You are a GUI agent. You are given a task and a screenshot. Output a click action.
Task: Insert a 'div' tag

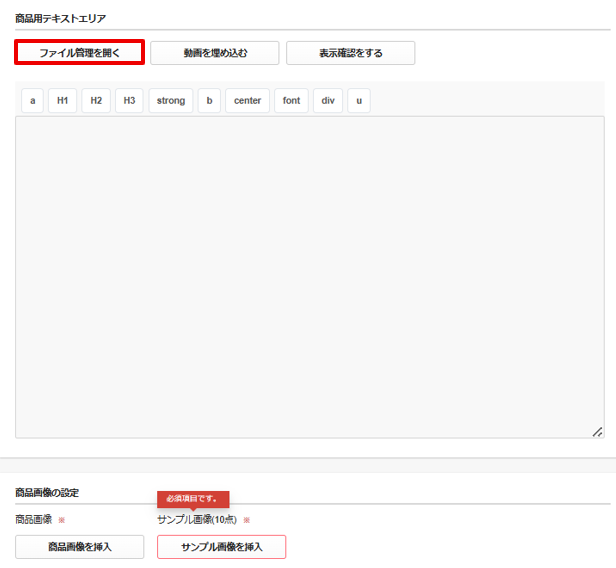[x=328, y=101]
